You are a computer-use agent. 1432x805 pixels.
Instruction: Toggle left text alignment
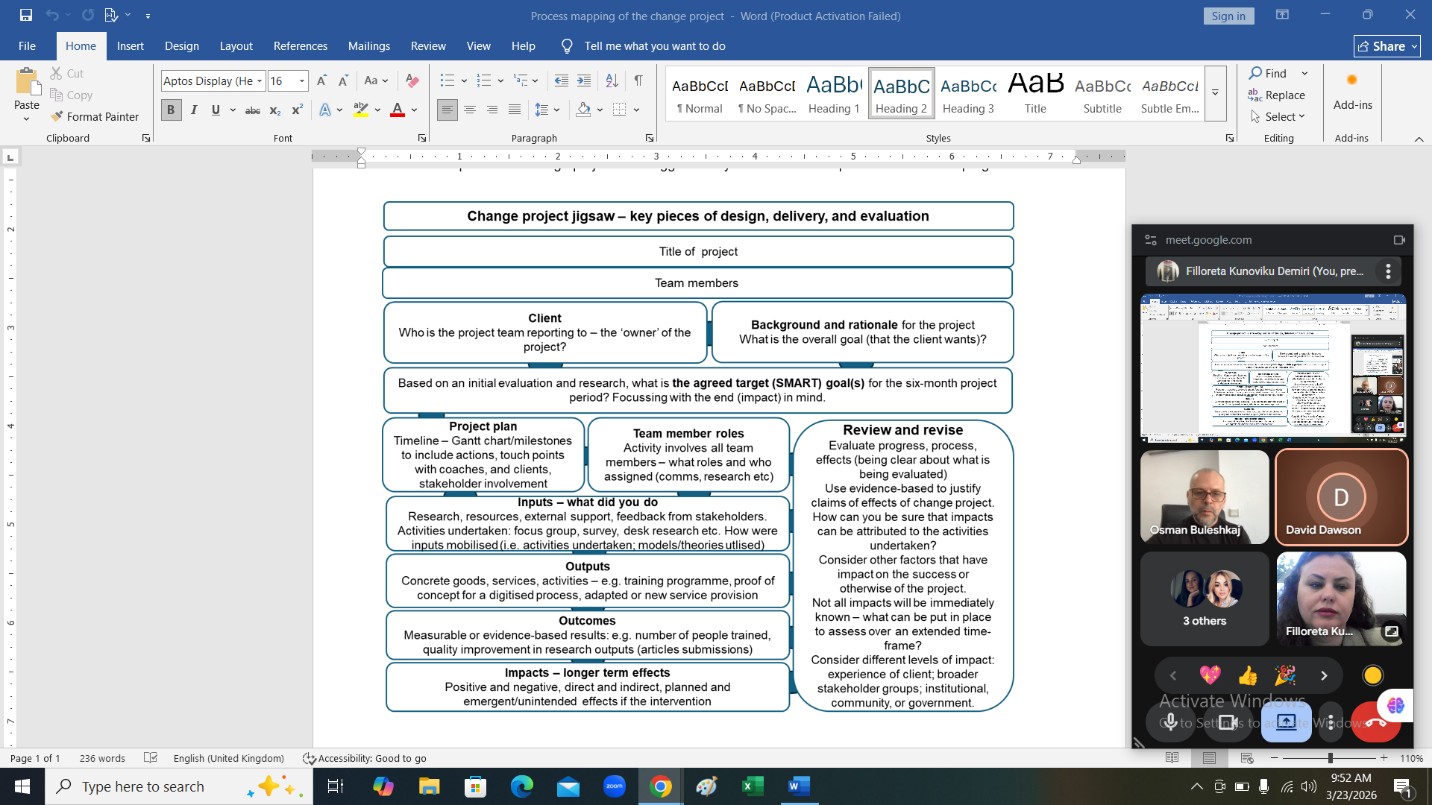coord(447,110)
